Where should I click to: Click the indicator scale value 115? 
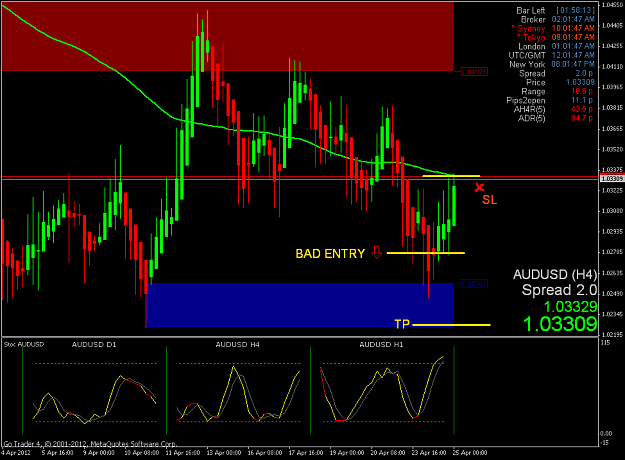tap(605, 343)
